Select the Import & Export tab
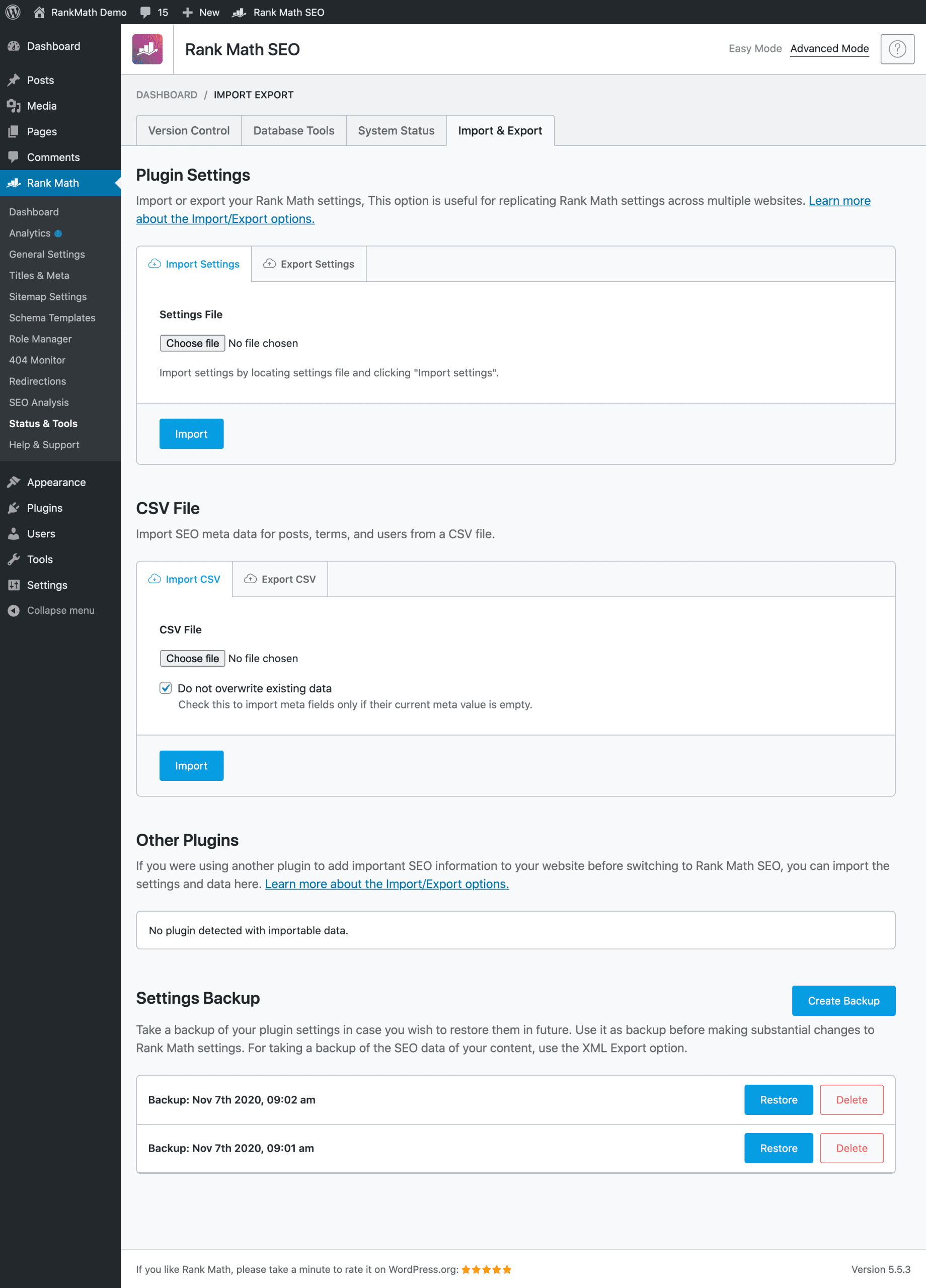Image resolution: width=926 pixels, height=1288 pixels. pos(500,131)
